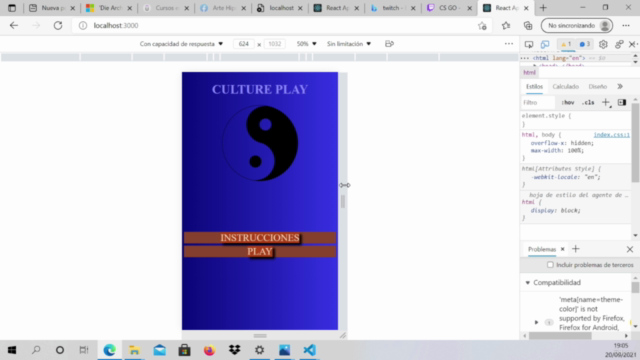
Task: Click the PLAY button
Action: (x=260, y=251)
